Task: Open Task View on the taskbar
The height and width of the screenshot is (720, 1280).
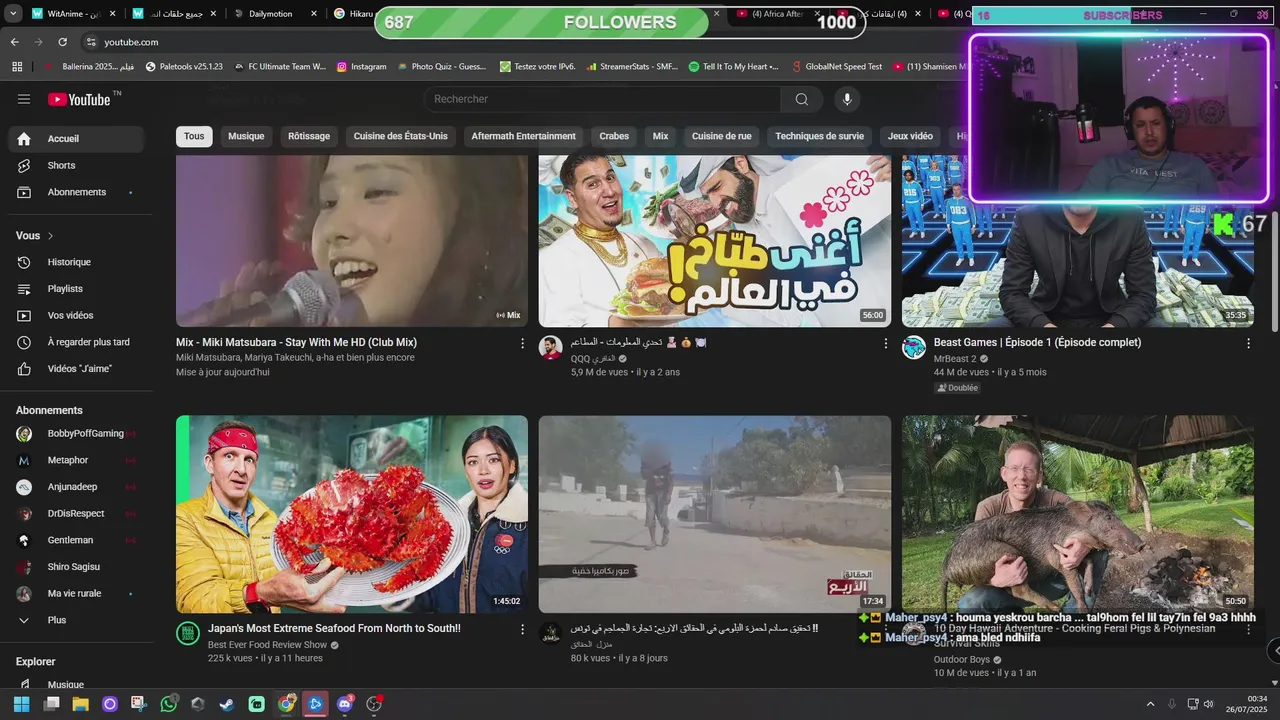Action: coord(51,704)
